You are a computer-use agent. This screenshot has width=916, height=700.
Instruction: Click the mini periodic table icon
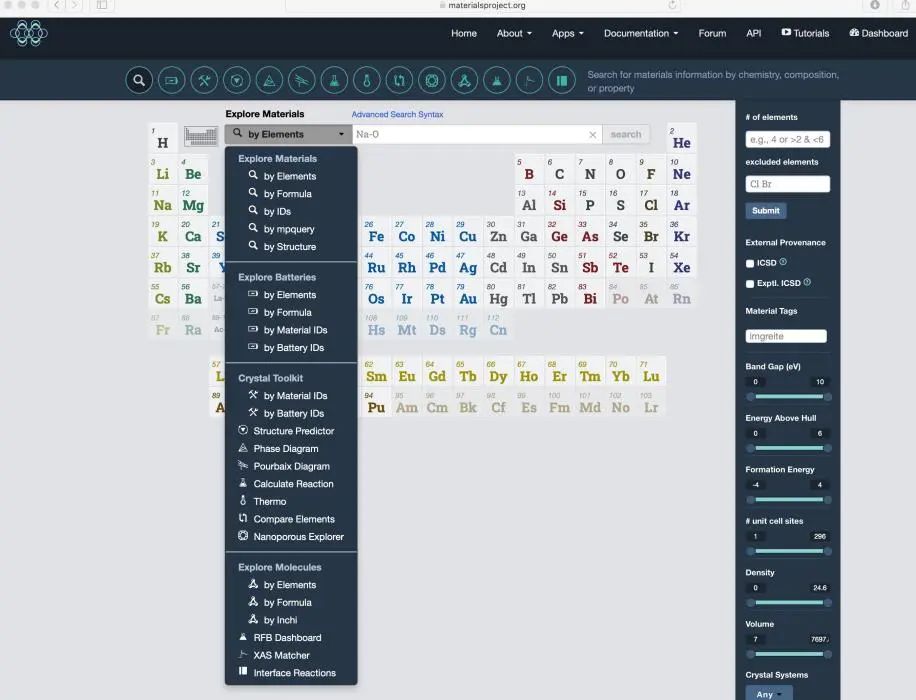(x=201, y=136)
